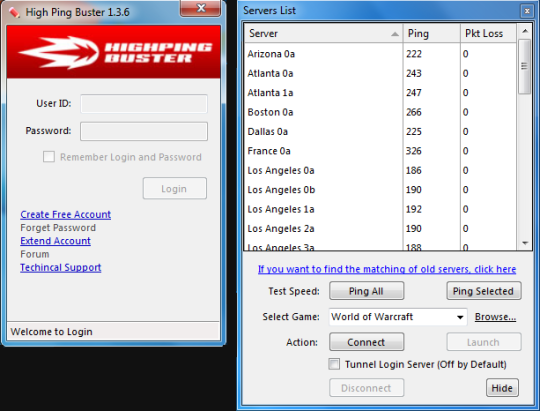The image size is (540, 411).
Task: Click the server list scroll down arrow
Action: click(525, 243)
